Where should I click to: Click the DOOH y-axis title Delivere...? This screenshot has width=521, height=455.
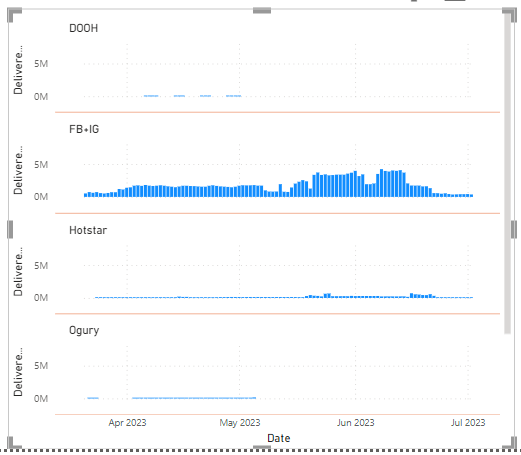coord(18,70)
